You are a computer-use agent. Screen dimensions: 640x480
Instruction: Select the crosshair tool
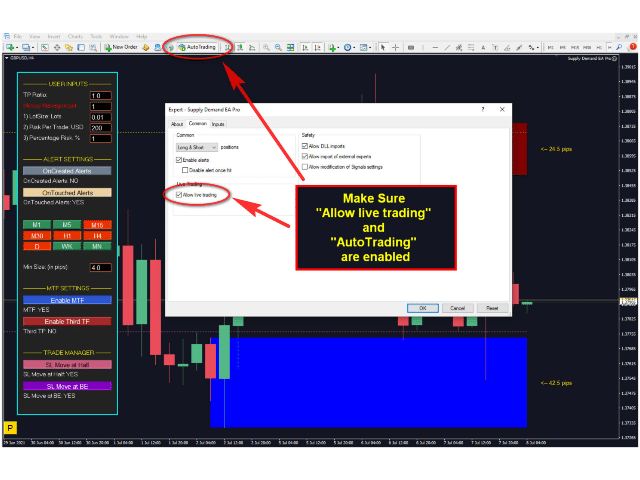point(395,47)
